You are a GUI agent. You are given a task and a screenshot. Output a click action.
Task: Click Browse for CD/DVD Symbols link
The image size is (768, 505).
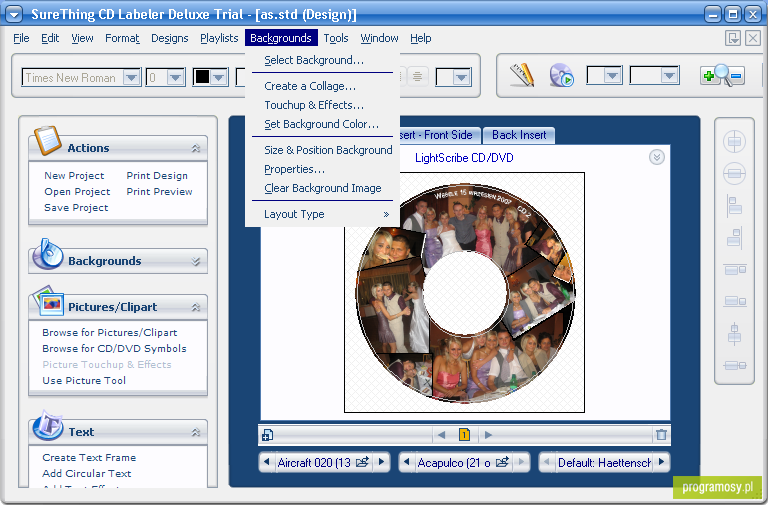(114, 348)
